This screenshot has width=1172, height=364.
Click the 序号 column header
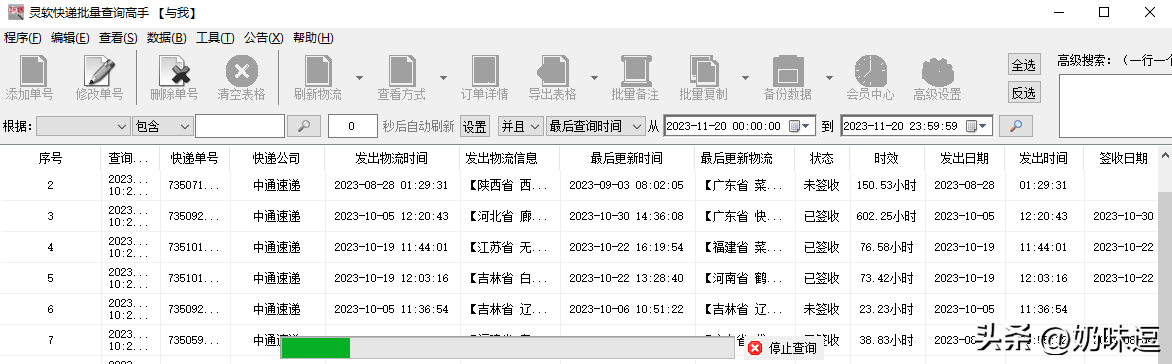tap(50, 158)
